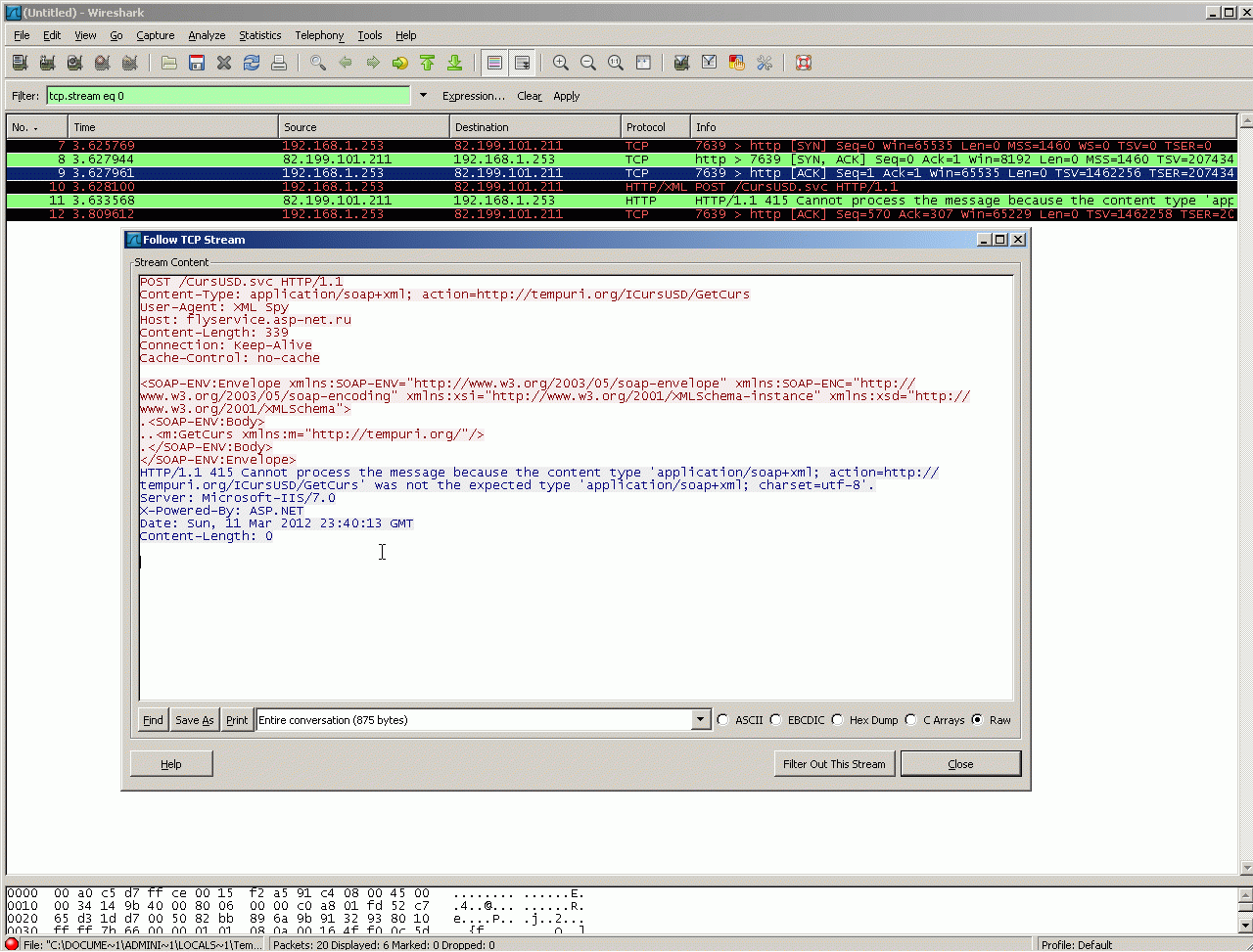Choose Hex Dump display format
The height and width of the screenshot is (952, 1253).
tap(837, 720)
